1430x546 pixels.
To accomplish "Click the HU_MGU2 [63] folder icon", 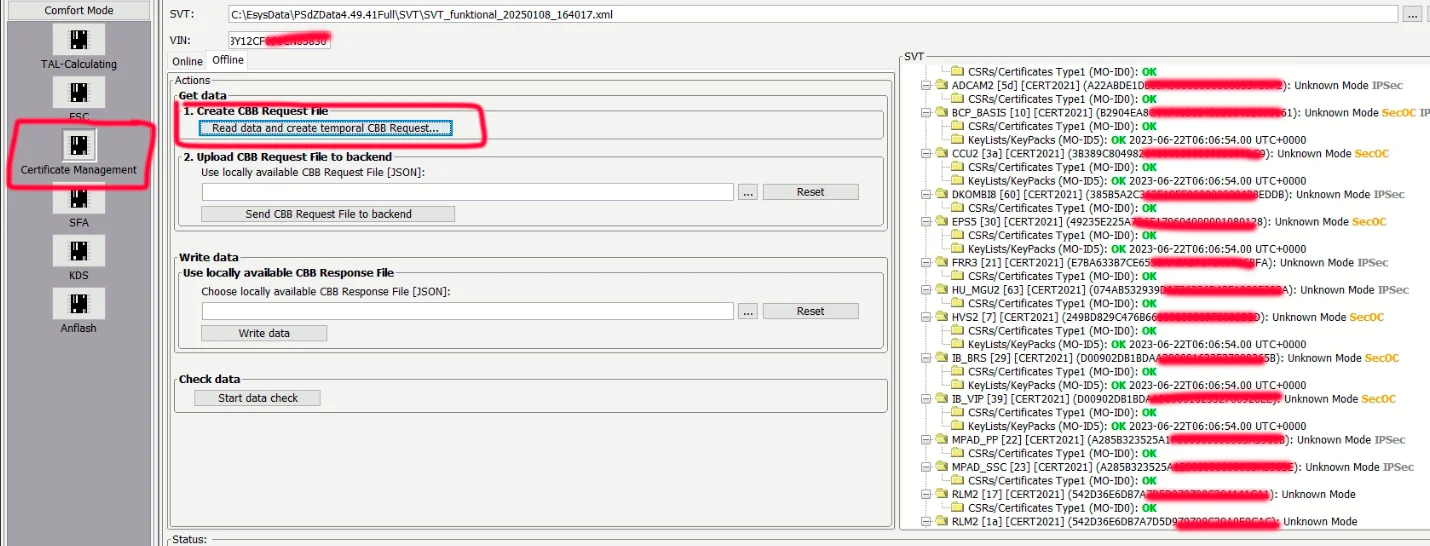I will click(x=941, y=290).
